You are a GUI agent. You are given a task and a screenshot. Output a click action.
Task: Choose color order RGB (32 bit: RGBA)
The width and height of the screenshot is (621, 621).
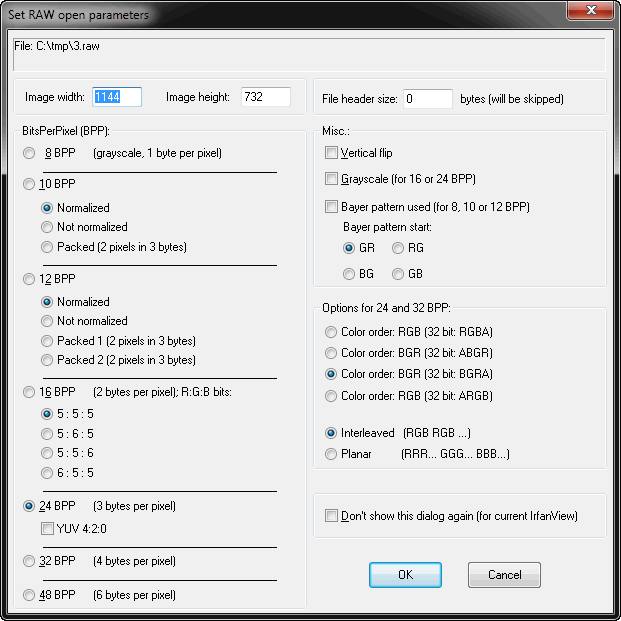tap(331, 332)
